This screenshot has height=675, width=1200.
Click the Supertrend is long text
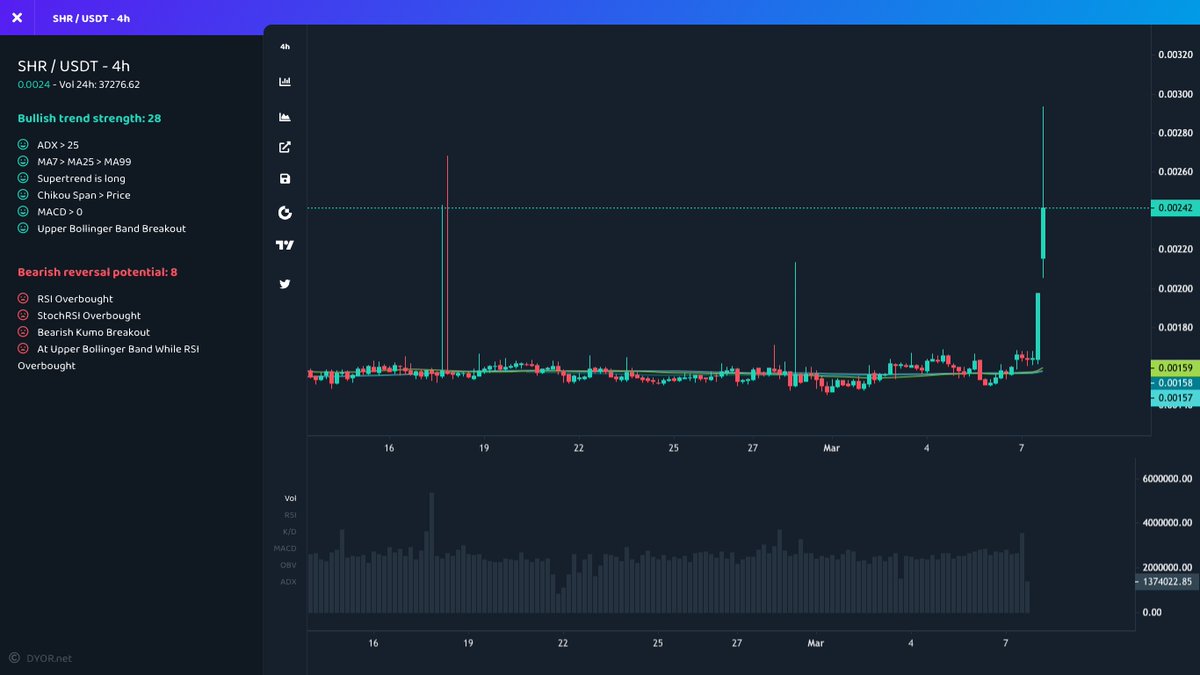(81, 179)
